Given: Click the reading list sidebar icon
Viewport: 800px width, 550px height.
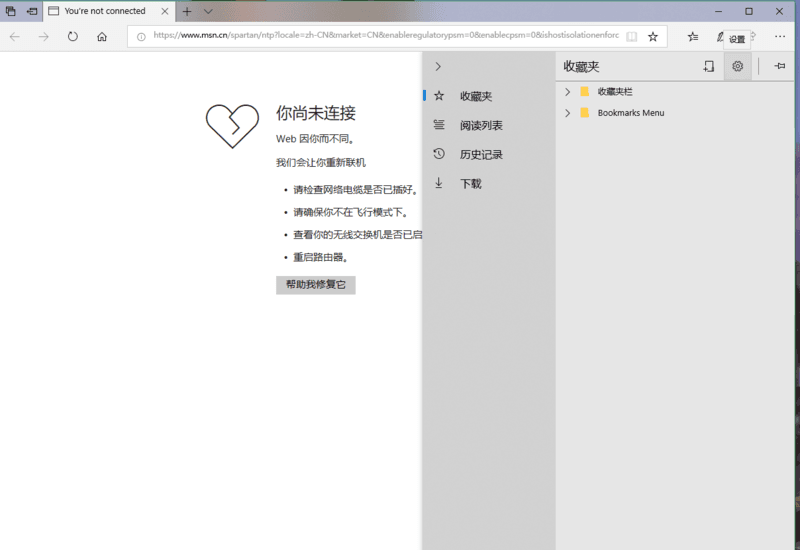Looking at the screenshot, I should click(x=439, y=124).
